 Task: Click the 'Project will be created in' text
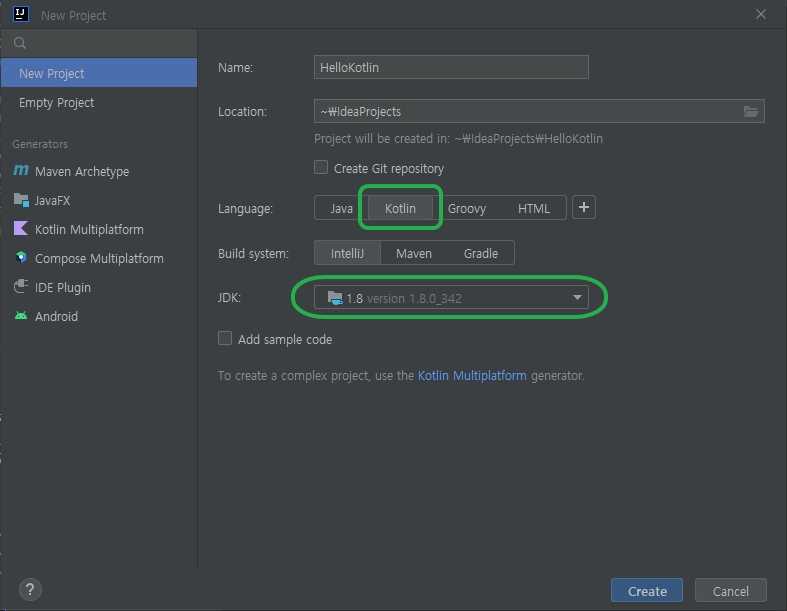(458, 139)
